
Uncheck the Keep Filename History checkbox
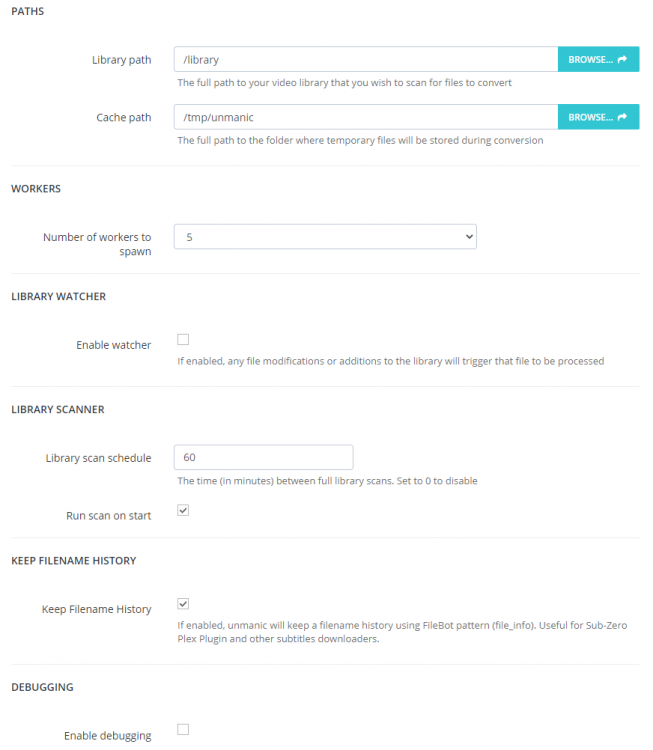(x=183, y=603)
